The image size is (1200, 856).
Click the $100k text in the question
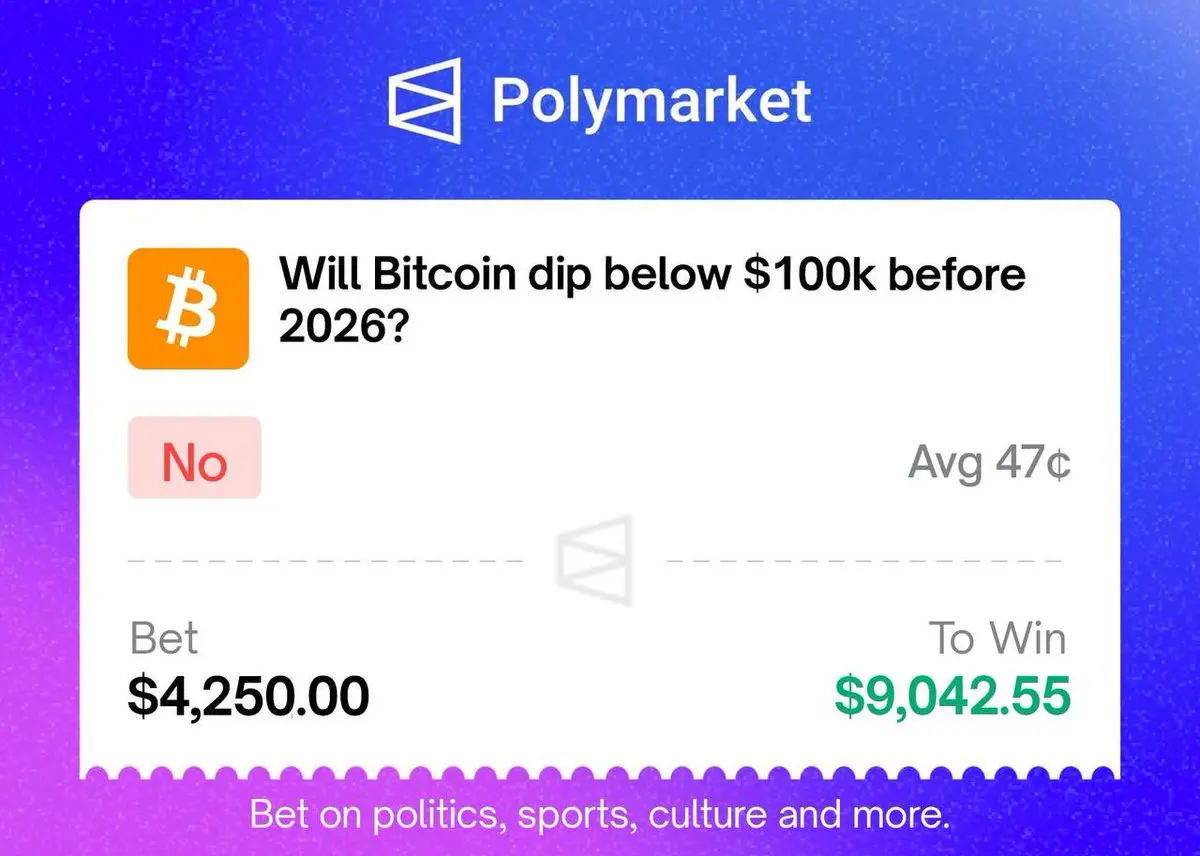(x=816, y=272)
